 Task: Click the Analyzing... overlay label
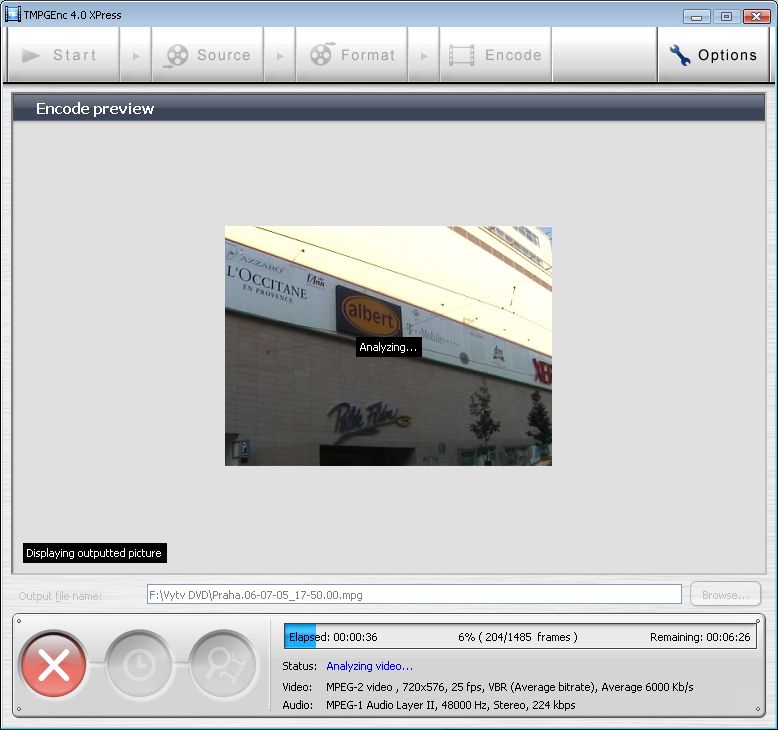click(388, 347)
